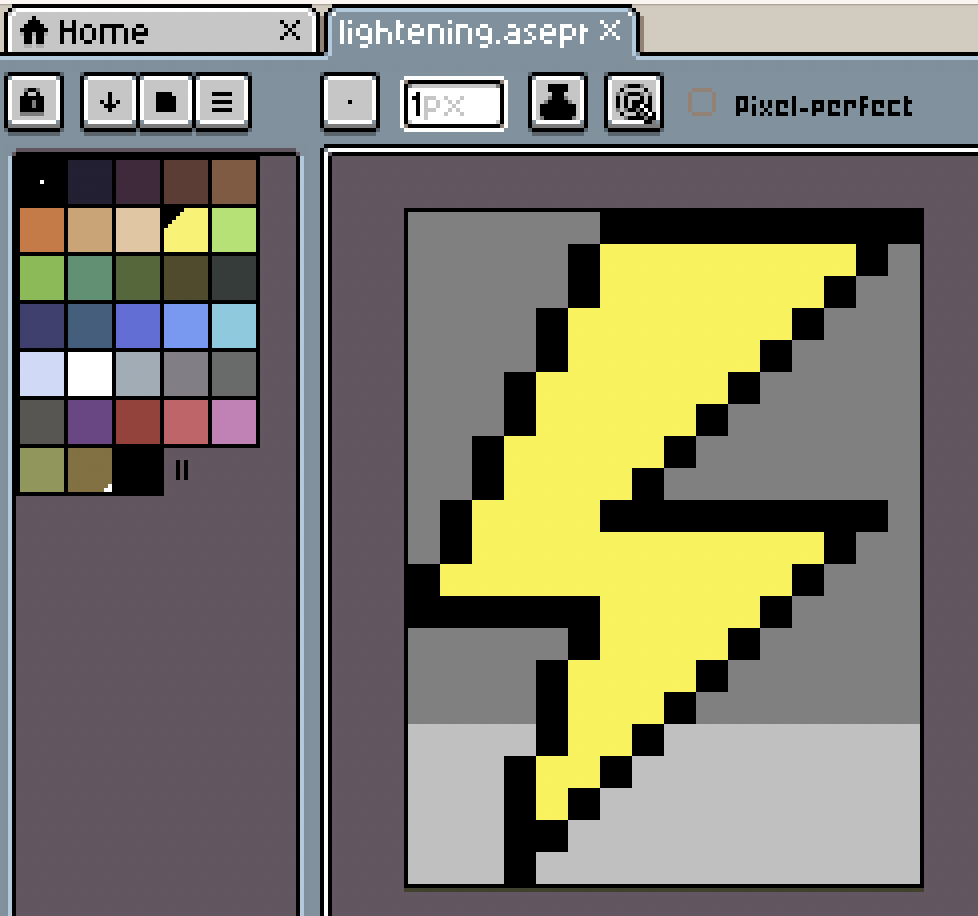Select the black palette swatch with dot

[x=42, y=181]
